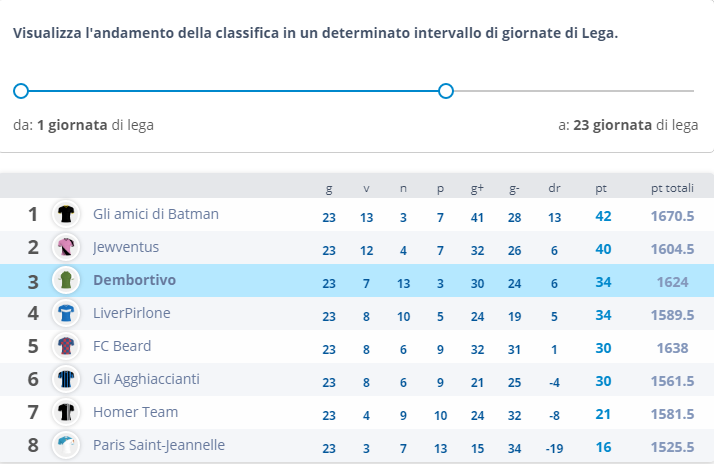Screen dimensions: 714x464
Task: Click the grey slider track after the right handle
Action: click(x=574, y=91)
